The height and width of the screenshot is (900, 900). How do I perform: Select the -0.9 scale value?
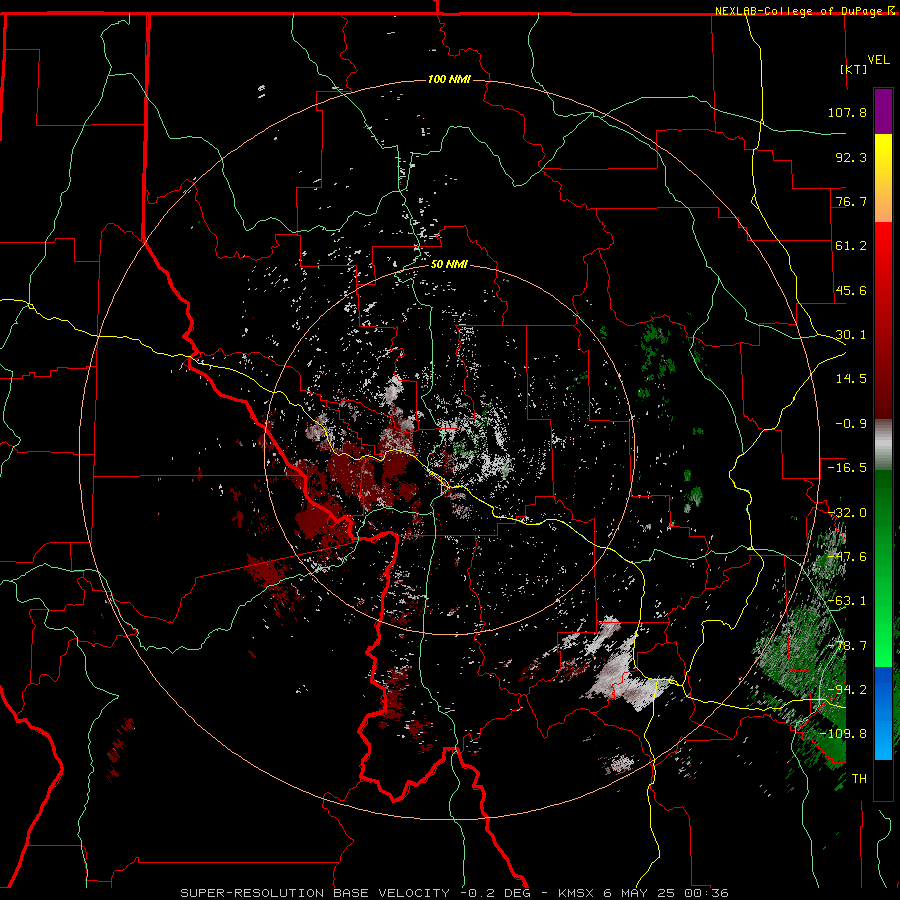coord(851,424)
